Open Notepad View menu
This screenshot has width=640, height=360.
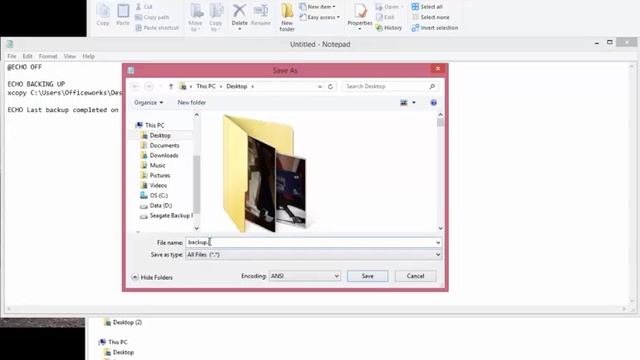click(70, 56)
